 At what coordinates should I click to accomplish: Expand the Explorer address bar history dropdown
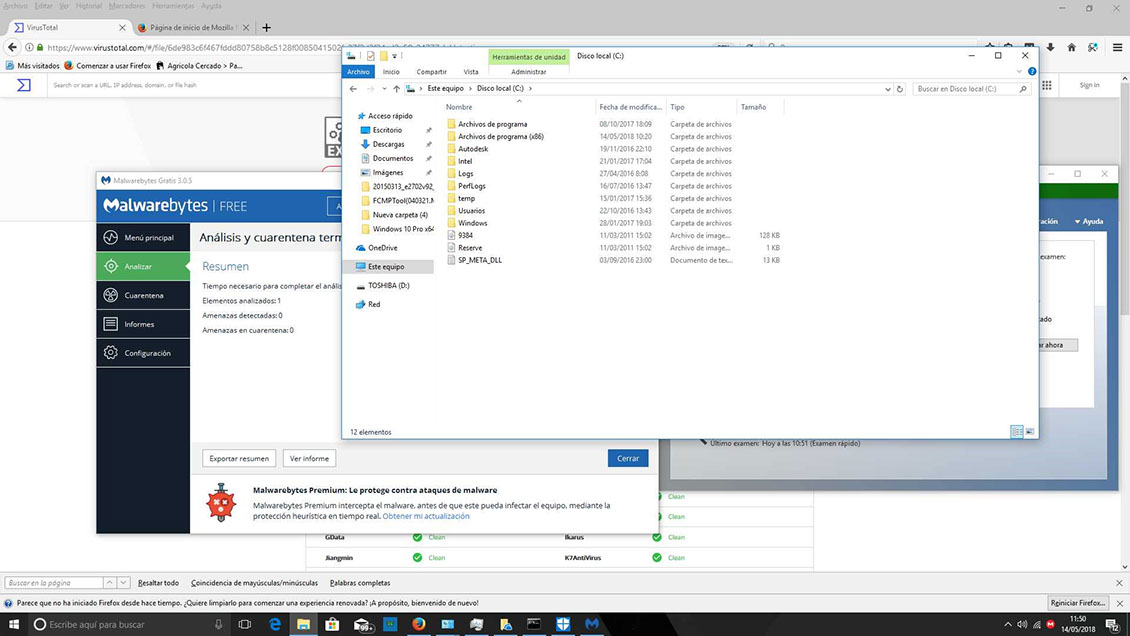(x=888, y=89)
